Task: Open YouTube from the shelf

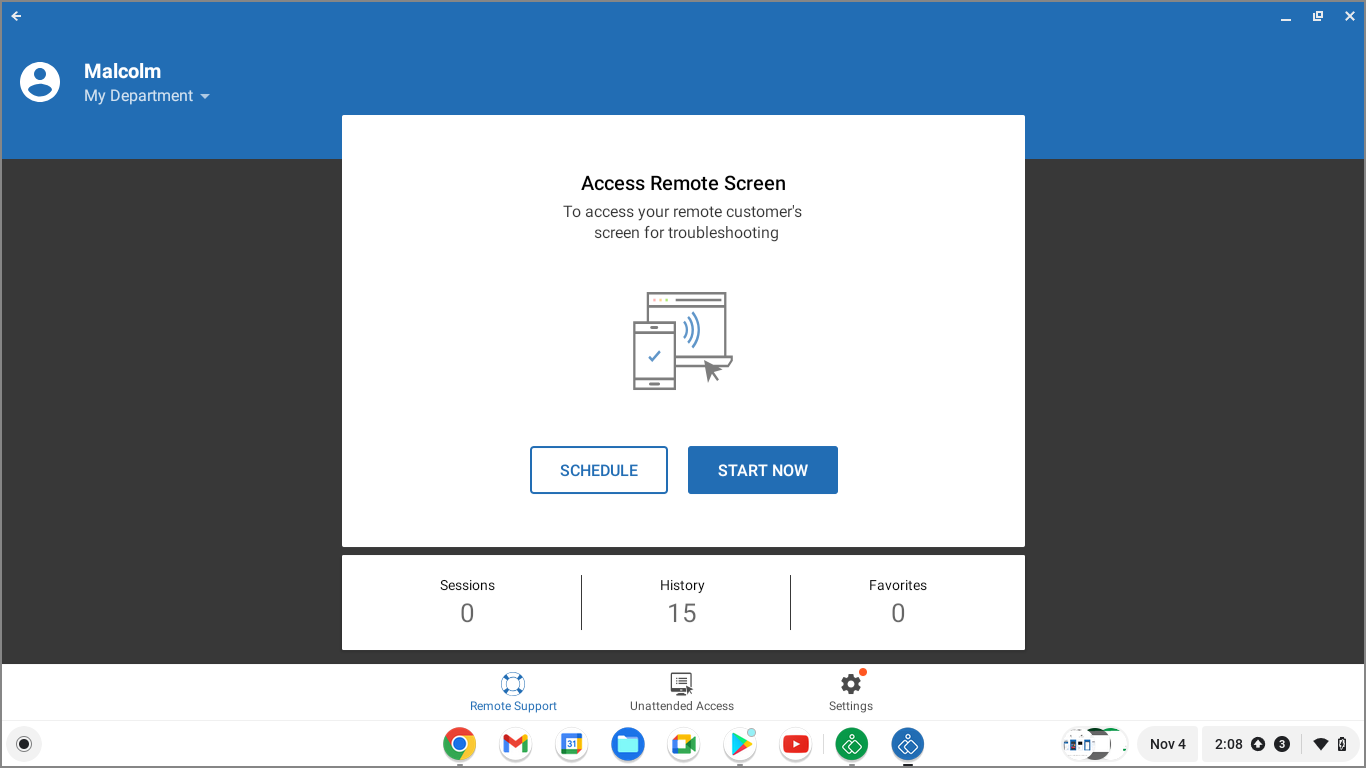Action: point(795,744)
